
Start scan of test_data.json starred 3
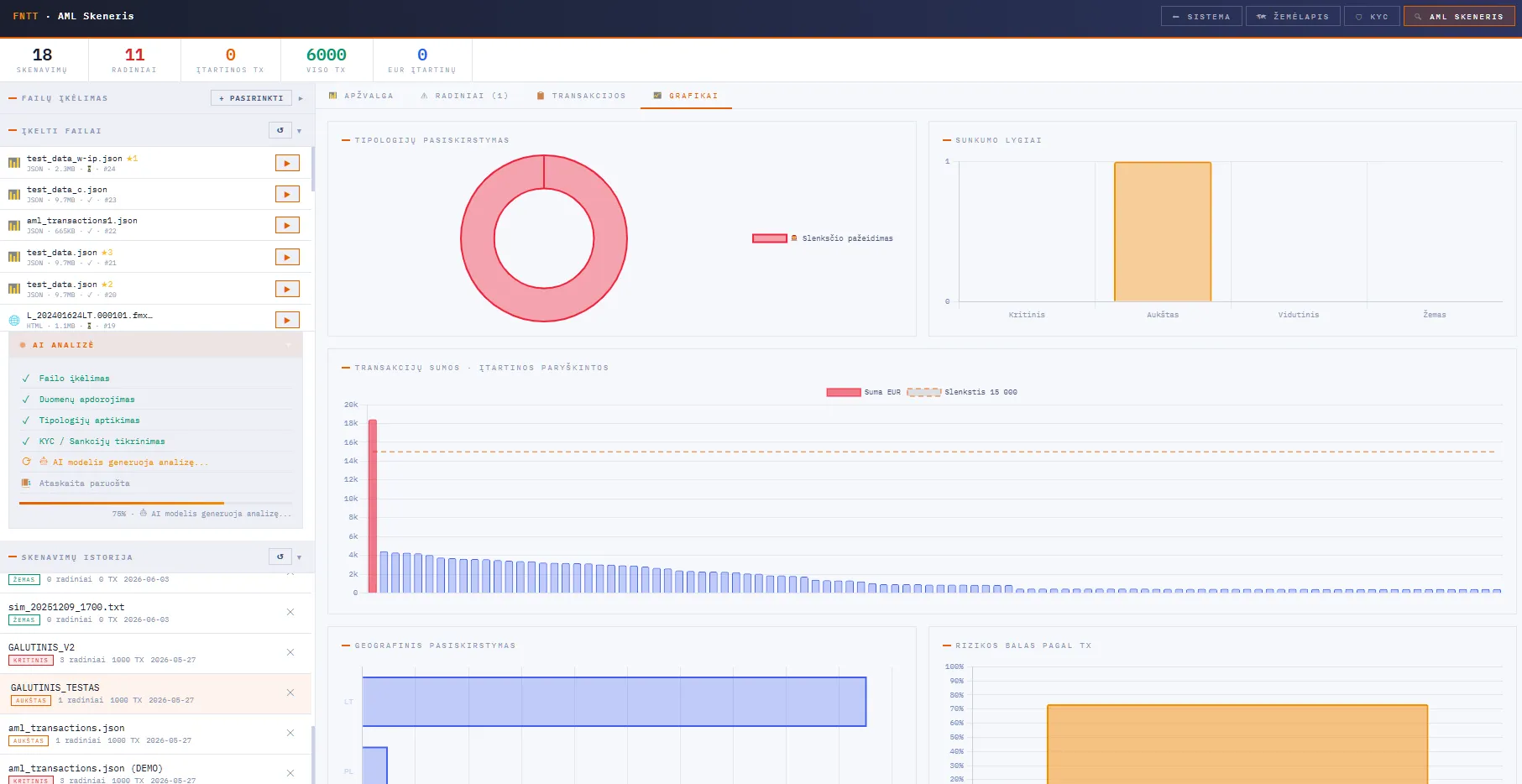(x=287, y=257)
